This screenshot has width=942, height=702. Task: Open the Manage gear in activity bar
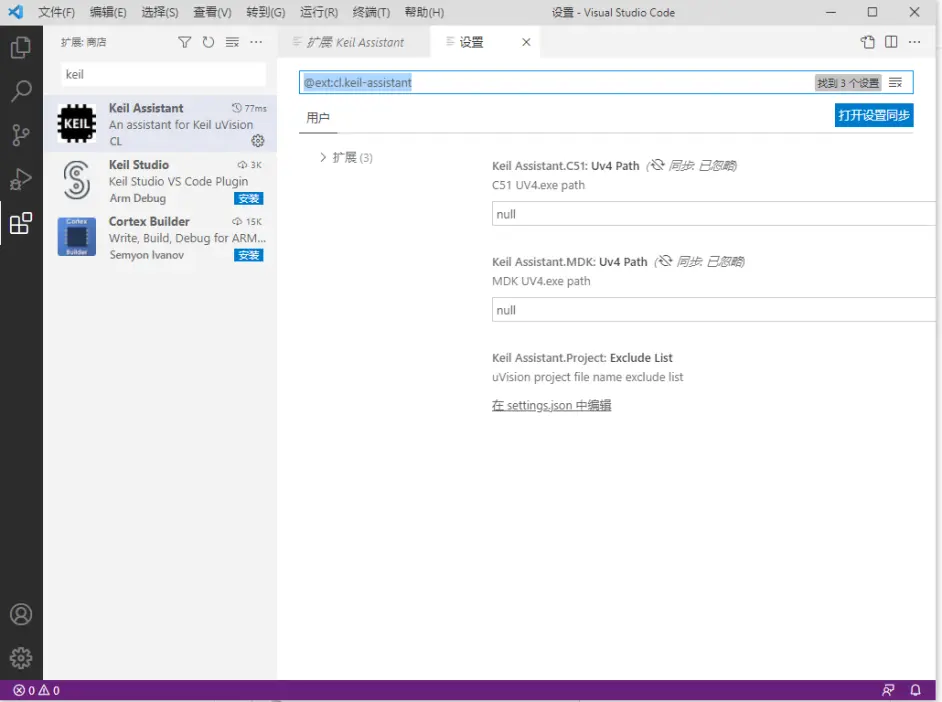coord(21,658)
